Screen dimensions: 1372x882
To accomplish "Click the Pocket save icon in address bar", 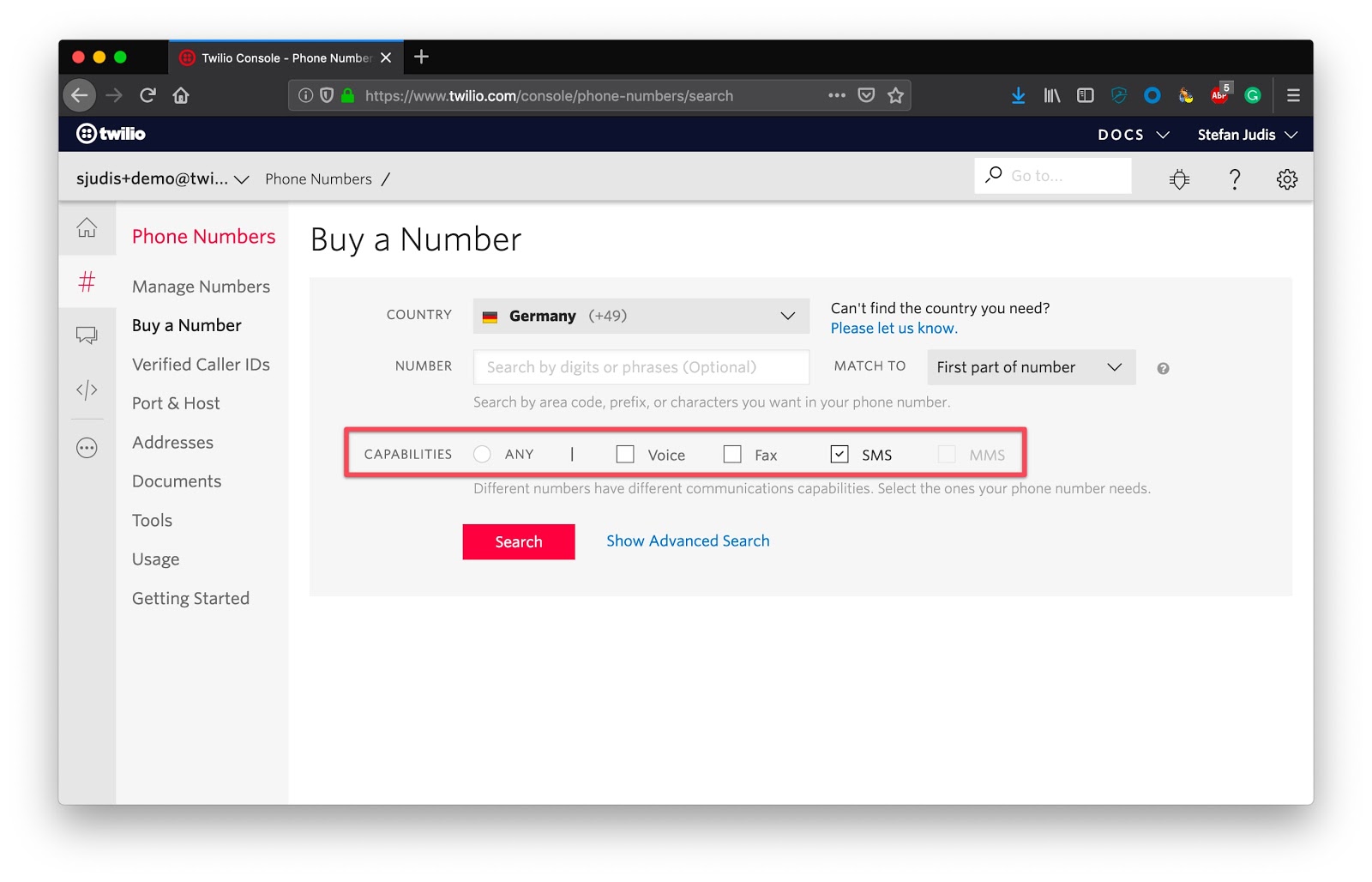I will pos(866,95).
